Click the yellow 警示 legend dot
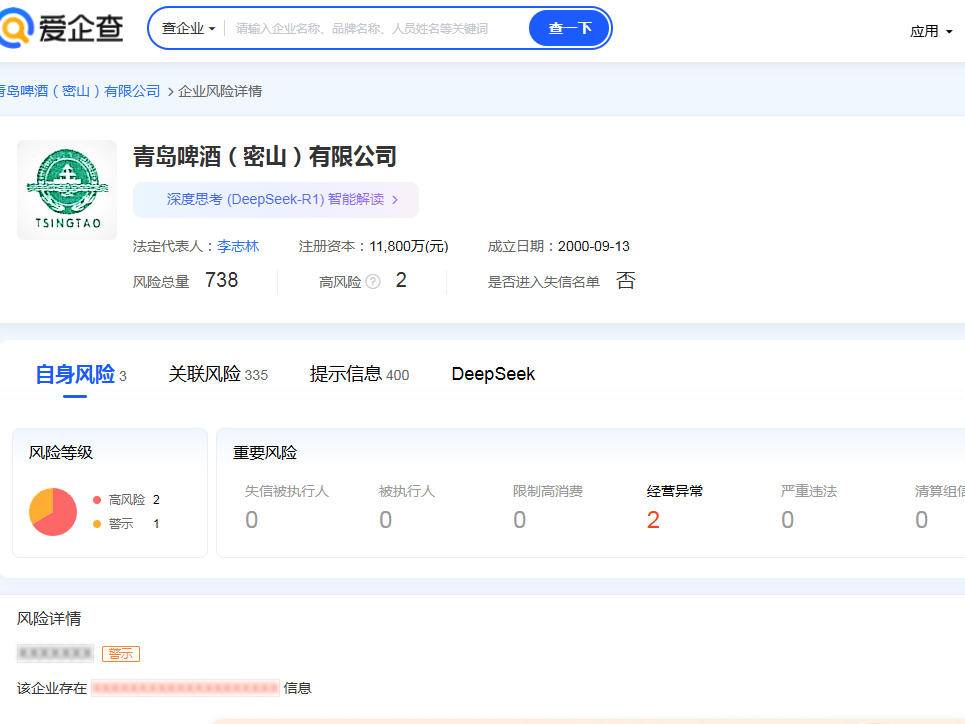965x724 pixels. (97, 524)
